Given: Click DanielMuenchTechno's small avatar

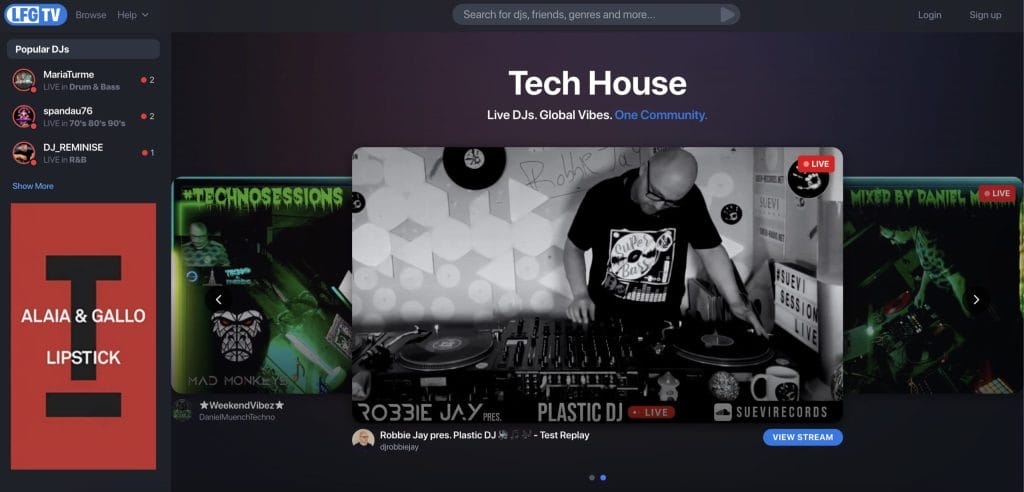Looking at the screenshot, I should click(x=182, y=410).
